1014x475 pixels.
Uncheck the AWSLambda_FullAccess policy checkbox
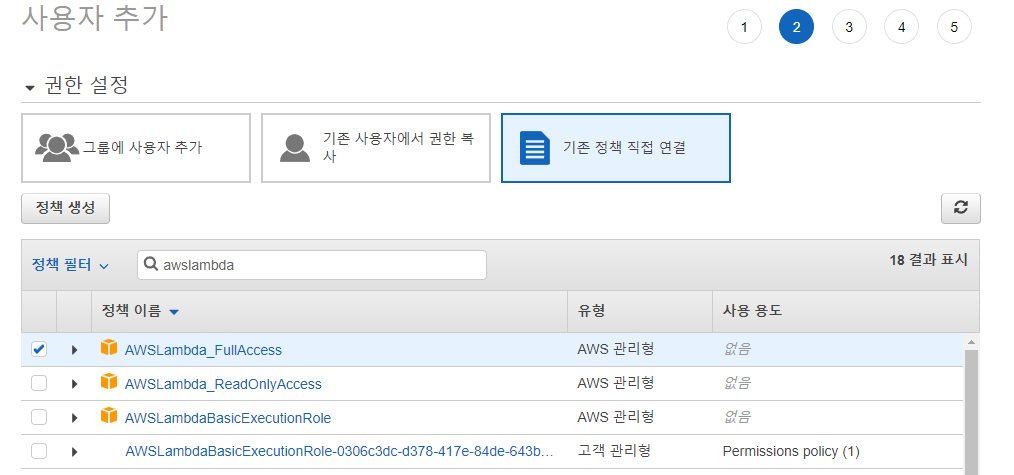tap(39, 350)
